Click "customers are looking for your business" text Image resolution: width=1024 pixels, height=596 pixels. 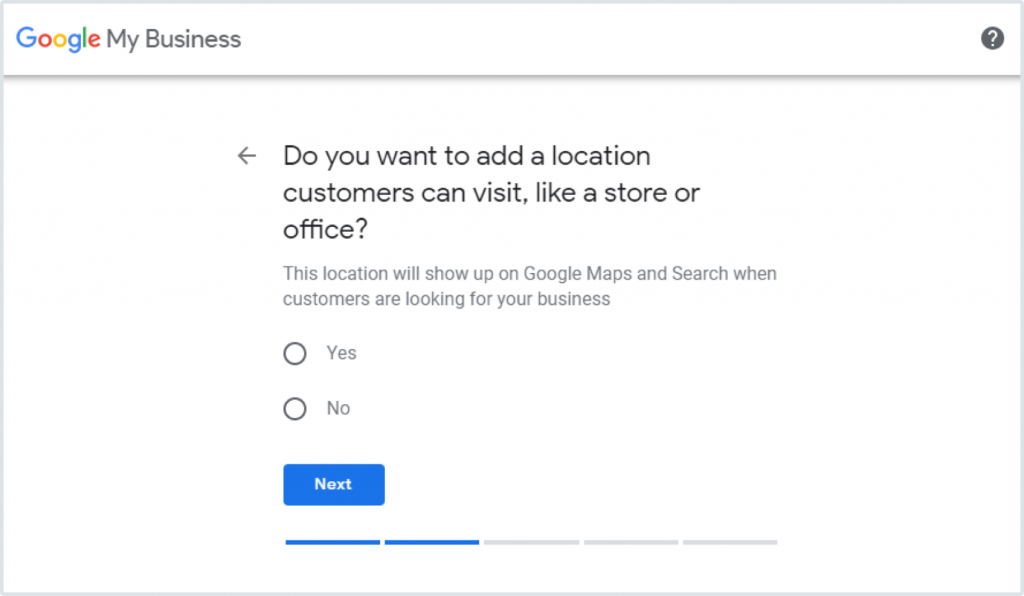click(446, 299)
